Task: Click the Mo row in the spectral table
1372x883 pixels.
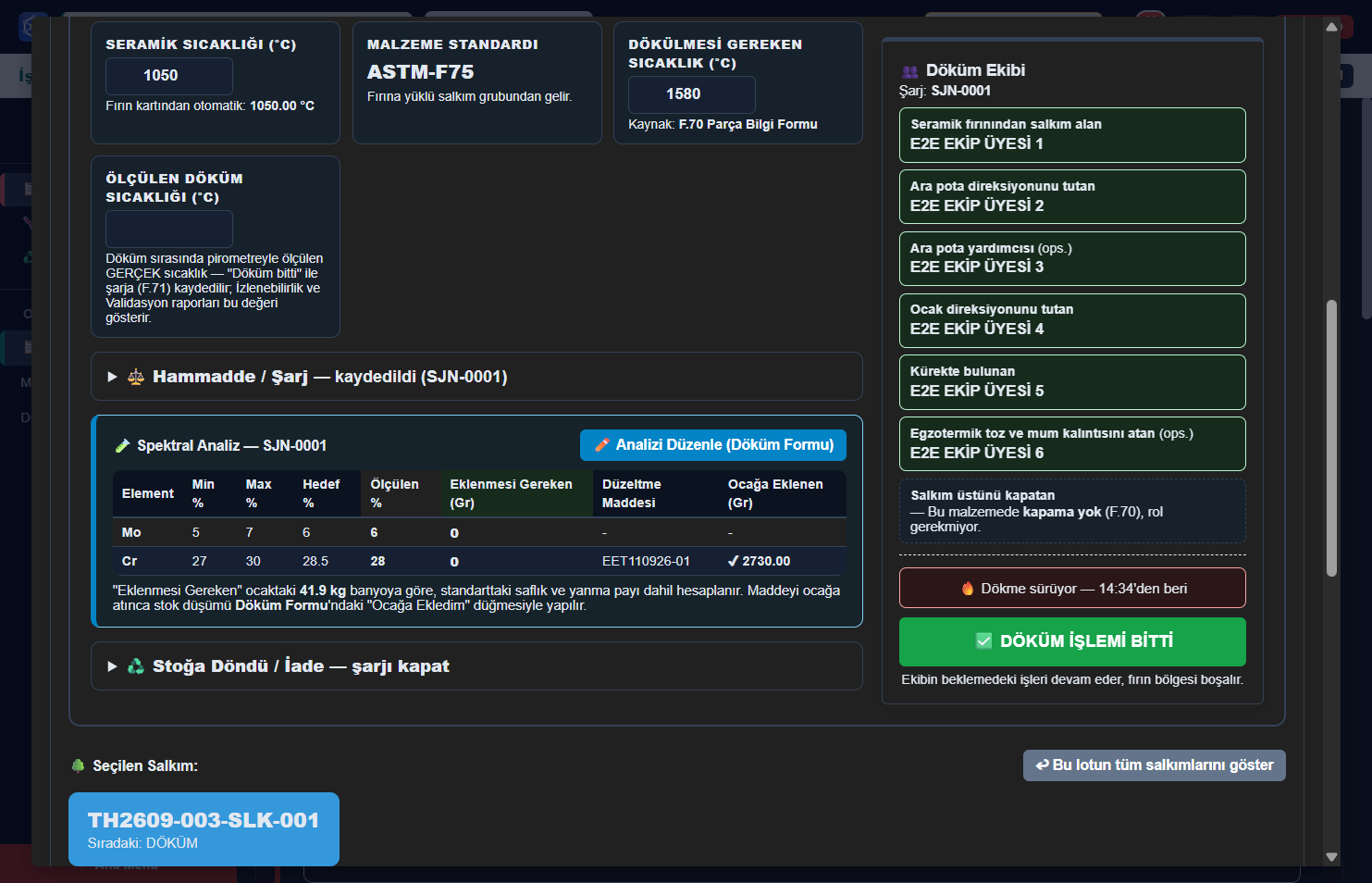Action: click(479, 533)
